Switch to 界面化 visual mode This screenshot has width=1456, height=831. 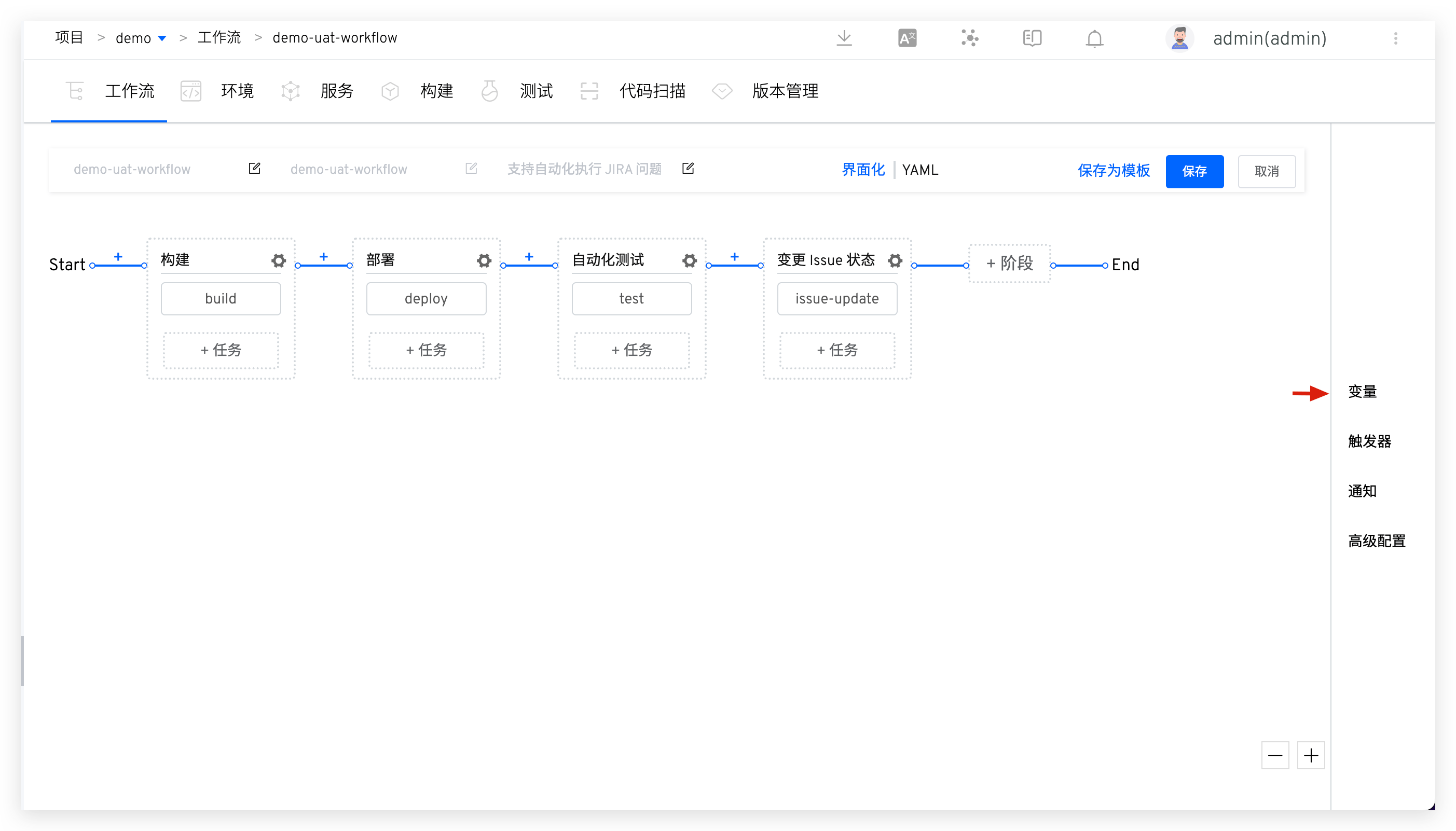click(x=862, y=170)
